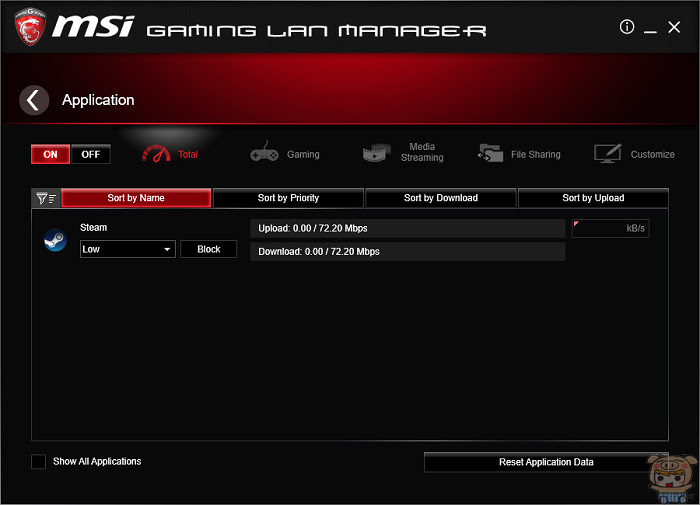Click the kB/s limit input field
This screenshot has width=700, height=505.
click(x=610, y=229)
